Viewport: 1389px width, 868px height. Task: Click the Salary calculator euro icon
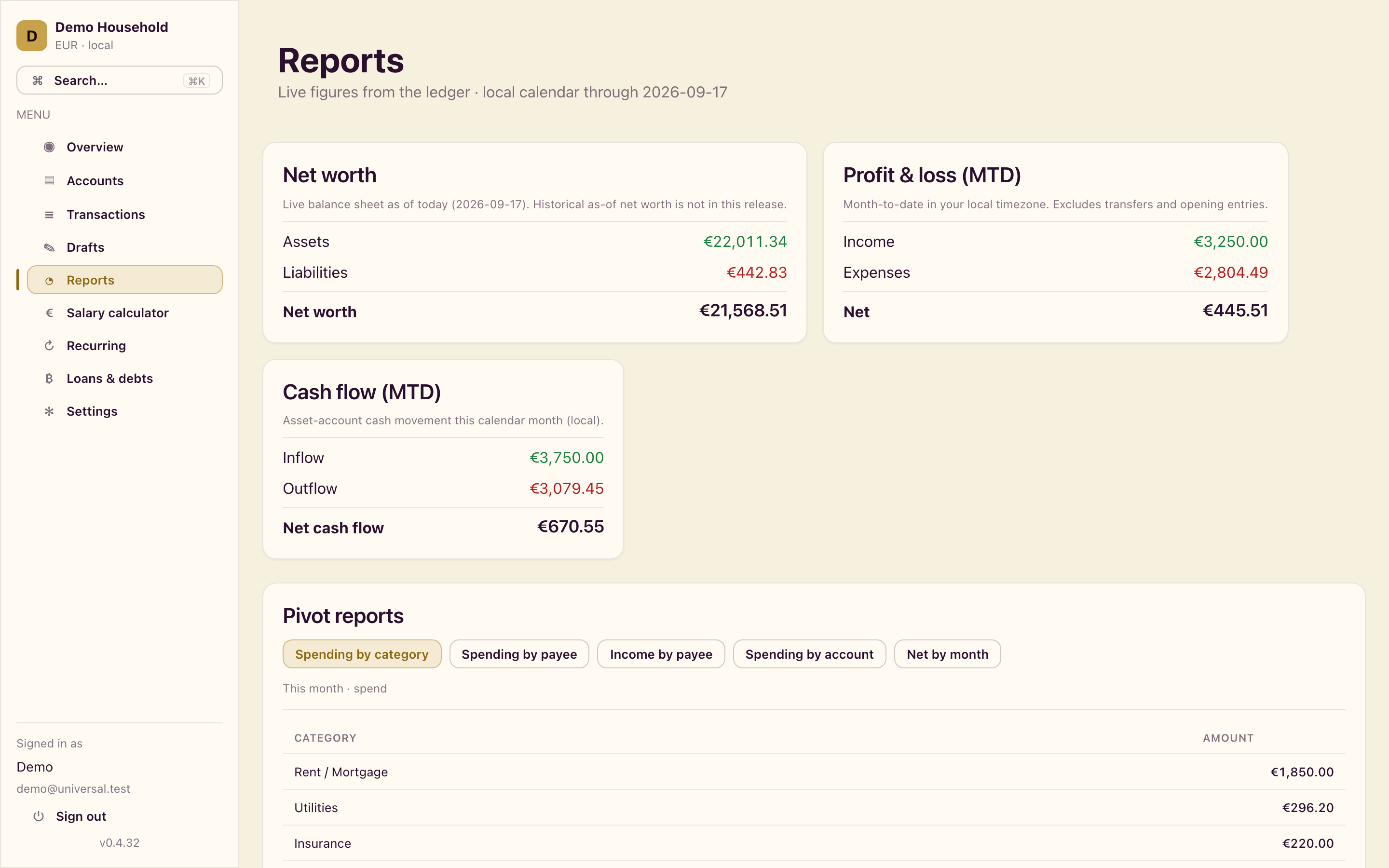pyautogui.click(x=49, y=313)
